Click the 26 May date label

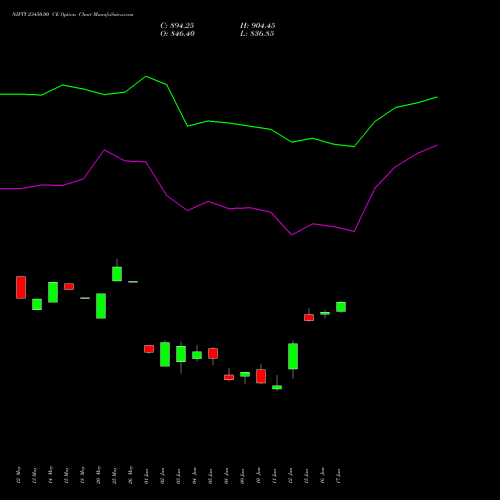pyautogui.click(x=130, y=475)
